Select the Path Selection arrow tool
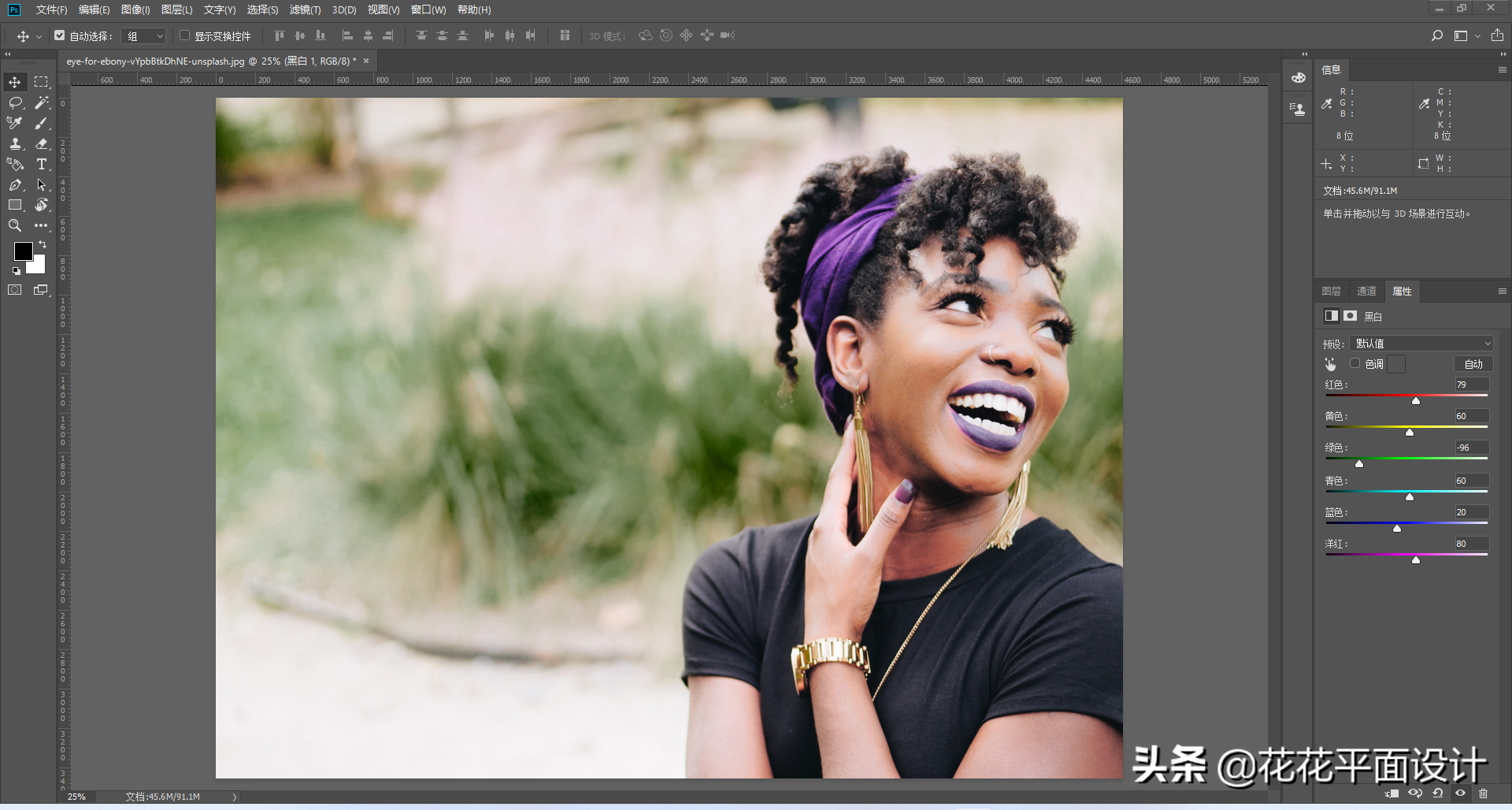The width and height of the screenshot is (1512, 810). tap(41, 184)
